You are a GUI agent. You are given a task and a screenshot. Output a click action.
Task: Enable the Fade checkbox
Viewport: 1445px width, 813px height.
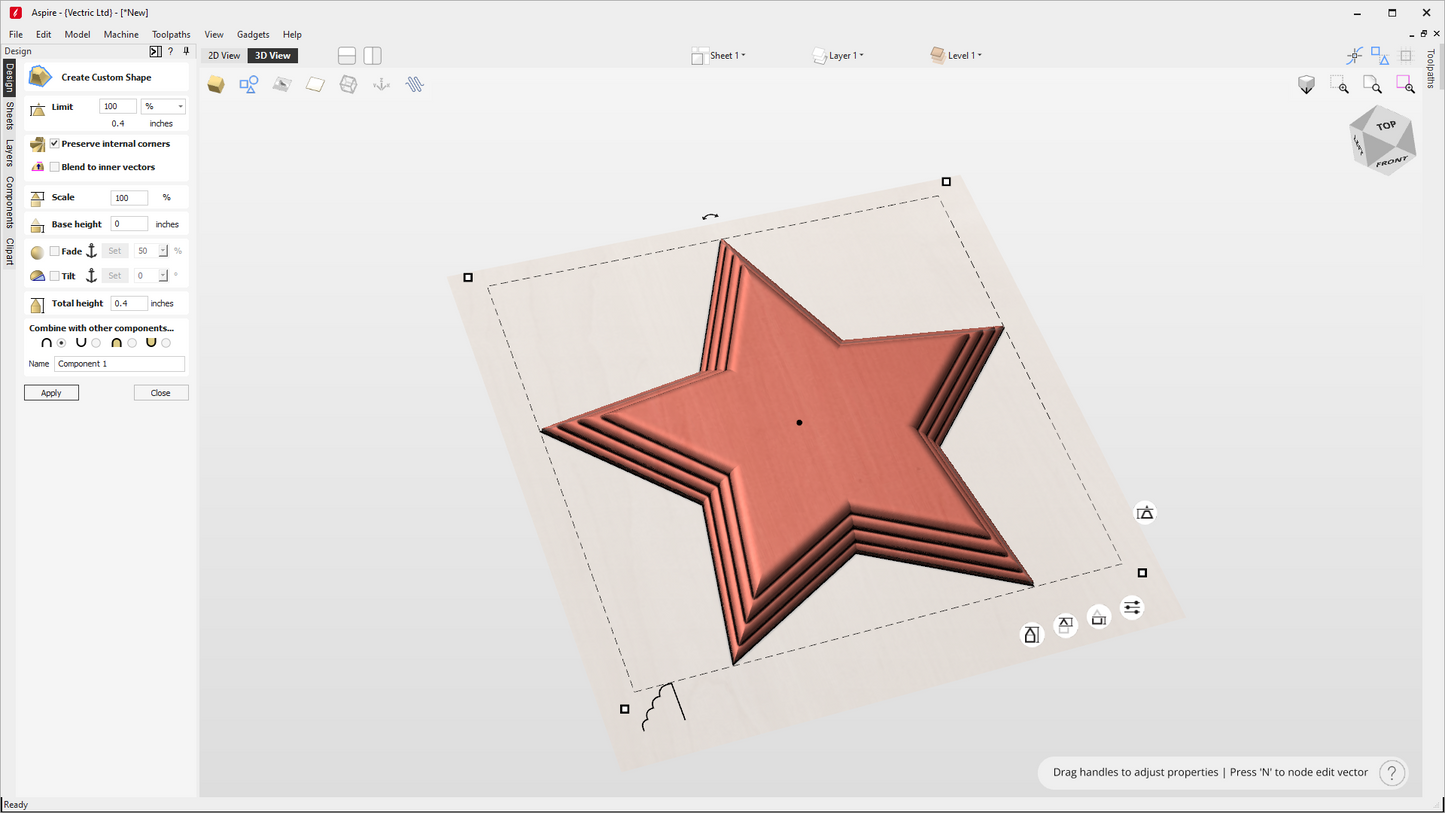point(55,251)
